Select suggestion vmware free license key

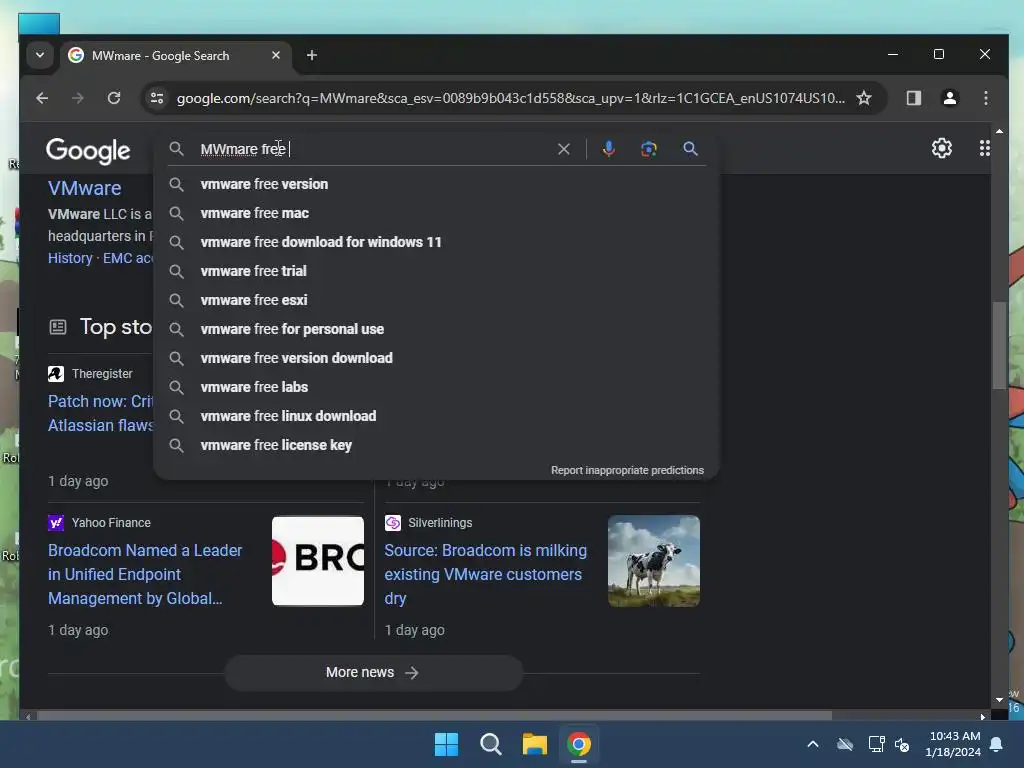click(x=436, y=445)
